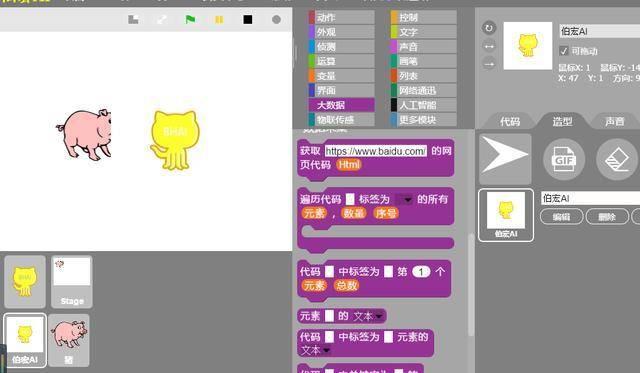Edit the costume name field 伯宏AI
The image size is (640, 373).
tap(590, 198)
